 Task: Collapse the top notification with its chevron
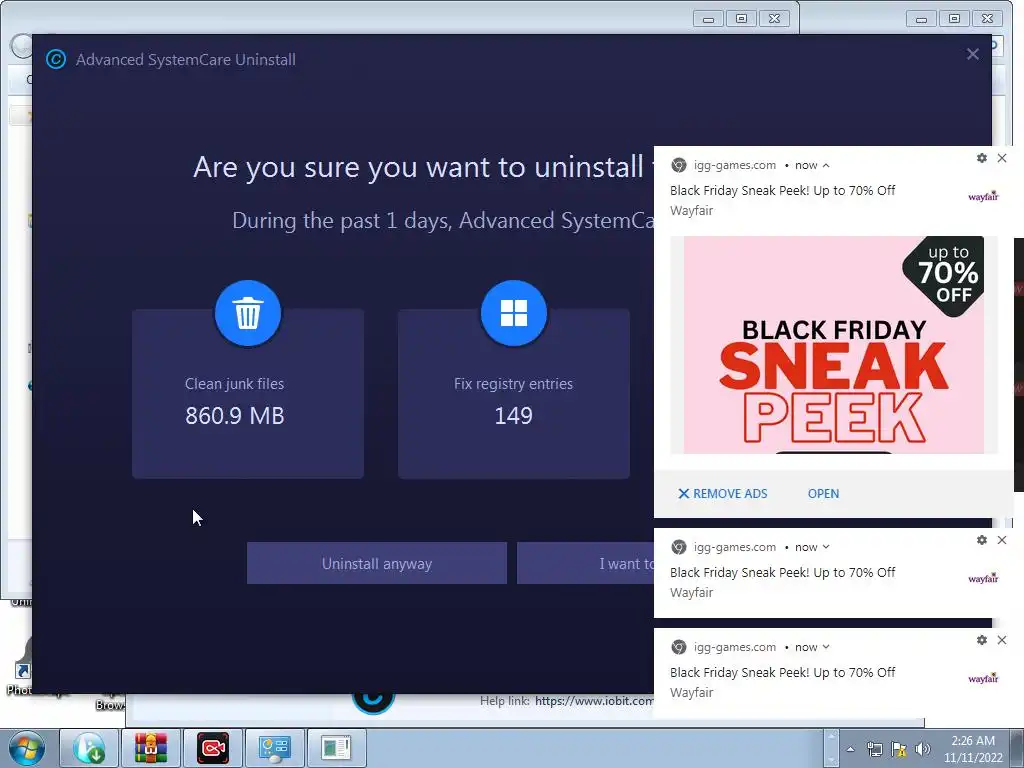click(x=826, y=165)
